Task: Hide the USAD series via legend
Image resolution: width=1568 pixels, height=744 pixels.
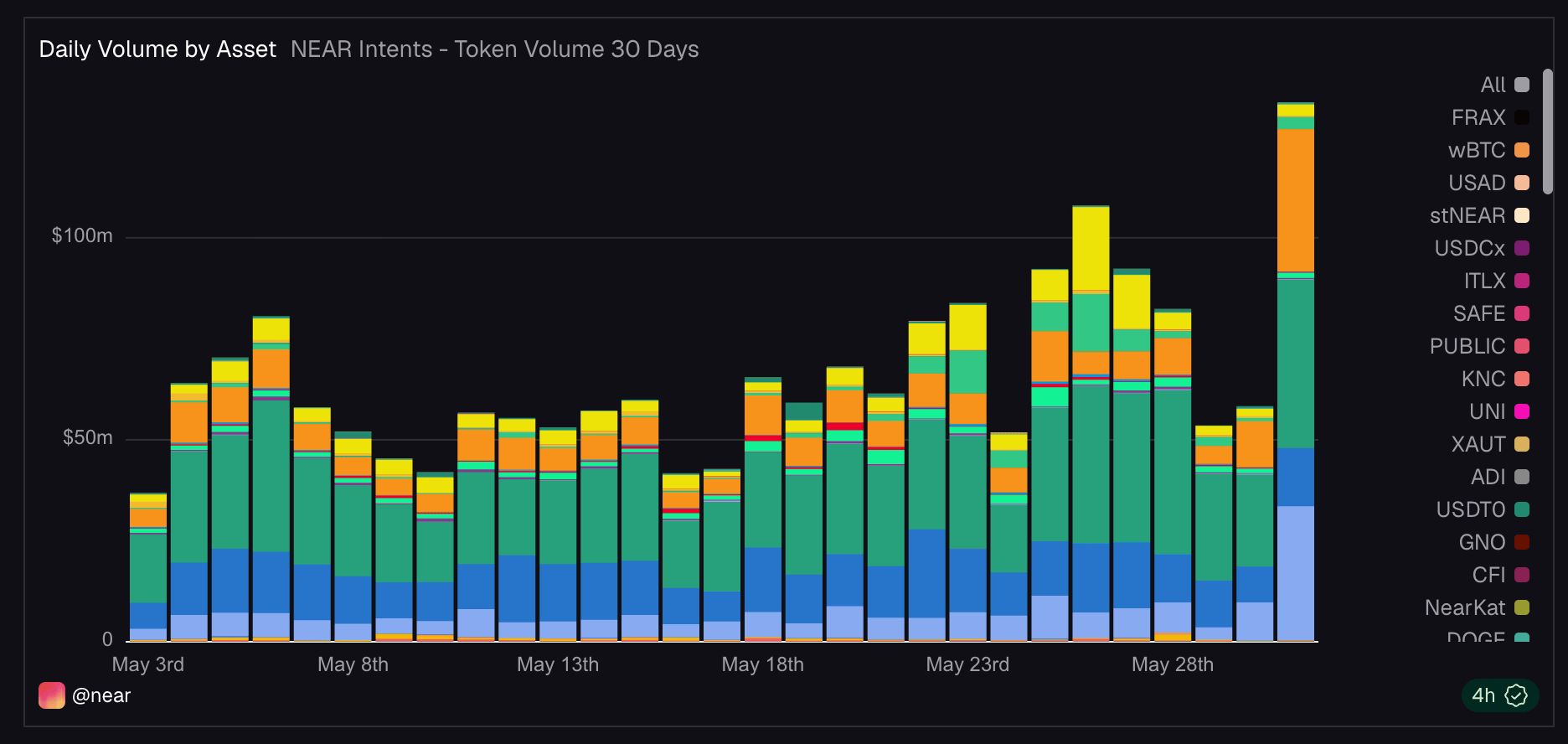Action: click(1489, 183)
